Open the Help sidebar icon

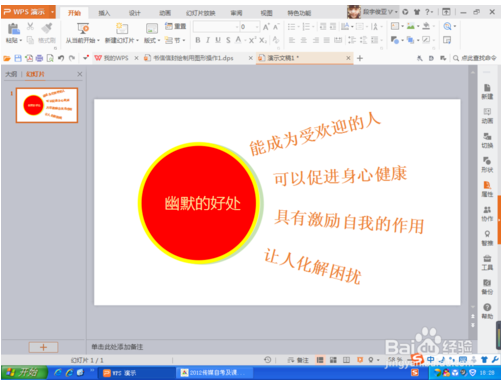(x=487, y=311)
